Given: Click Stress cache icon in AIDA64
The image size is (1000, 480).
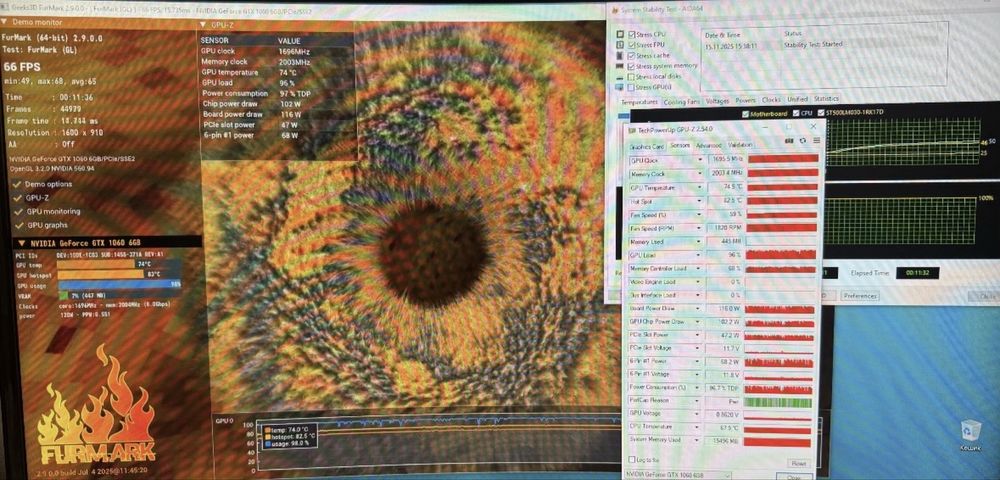Looking at the screenshot, I should [x=620, y=55].
